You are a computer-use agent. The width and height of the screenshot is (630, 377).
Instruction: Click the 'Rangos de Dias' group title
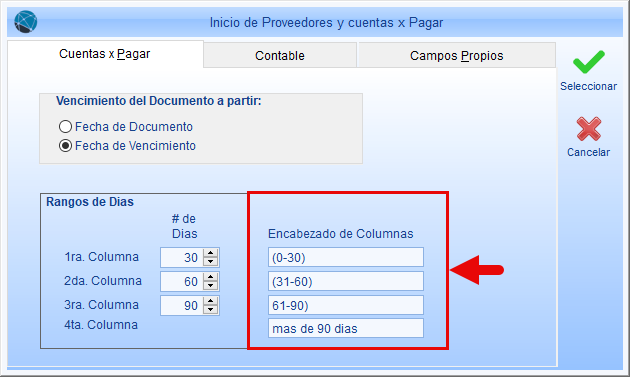[x=90, y=202]
